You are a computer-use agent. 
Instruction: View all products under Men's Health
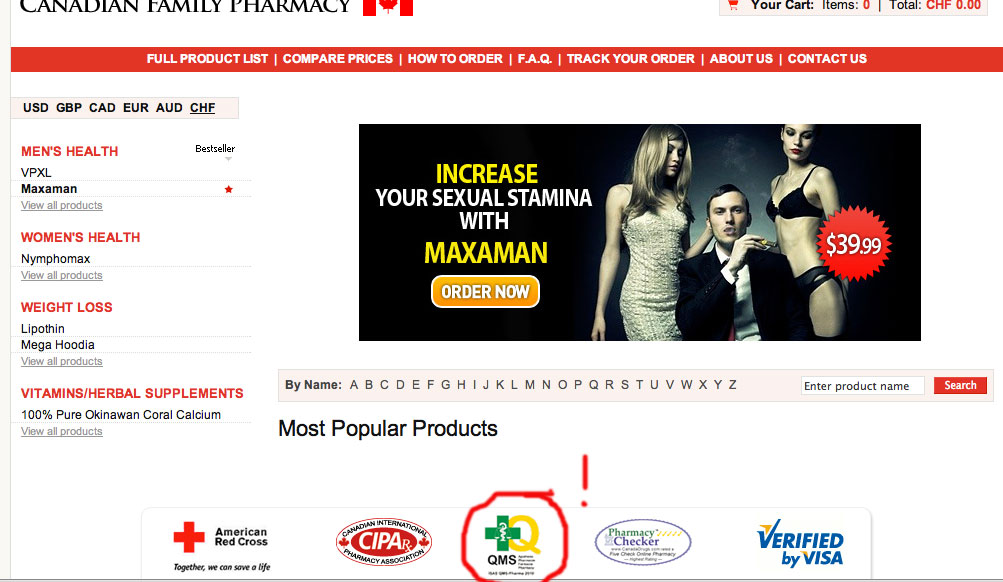point(61,205)
